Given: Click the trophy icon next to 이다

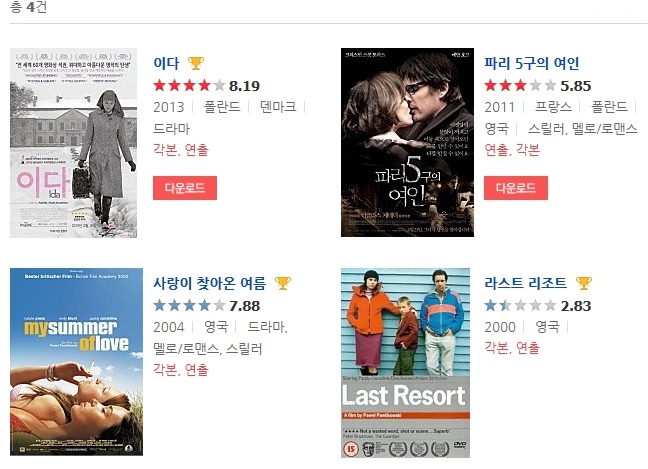Looking at the screenshot, I should click(195, 63).
